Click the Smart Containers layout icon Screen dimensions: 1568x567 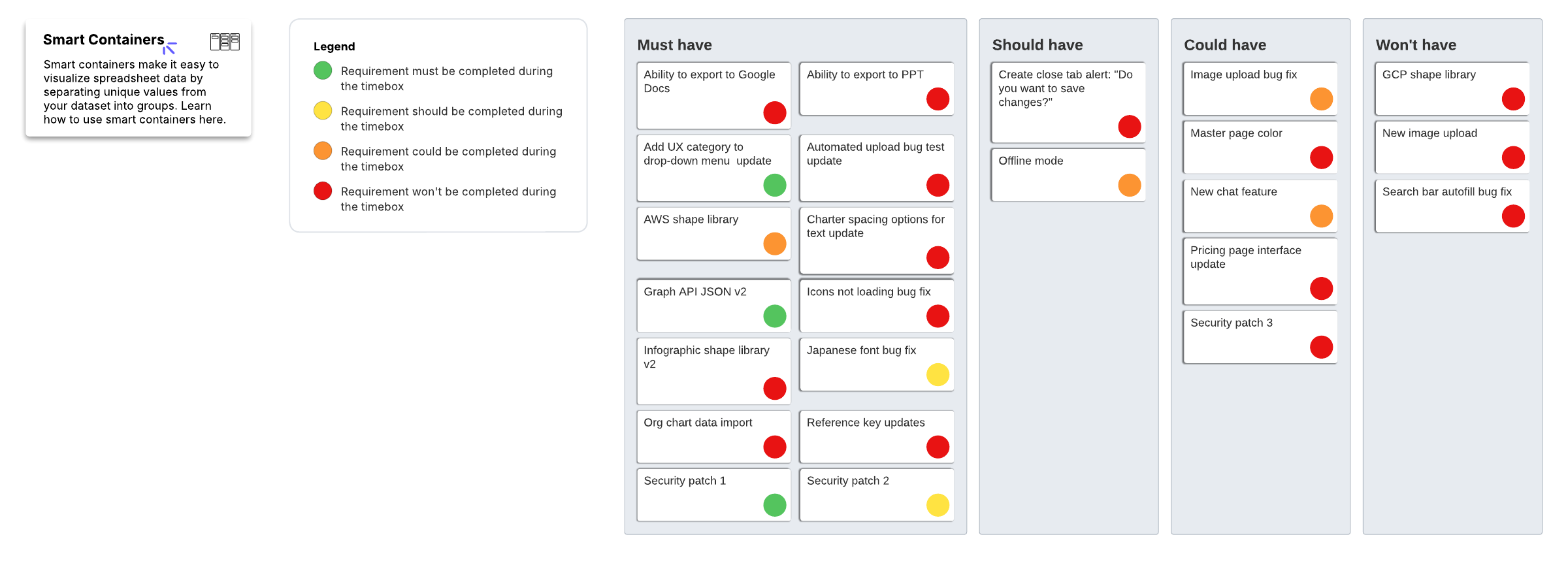pos(225,42)
